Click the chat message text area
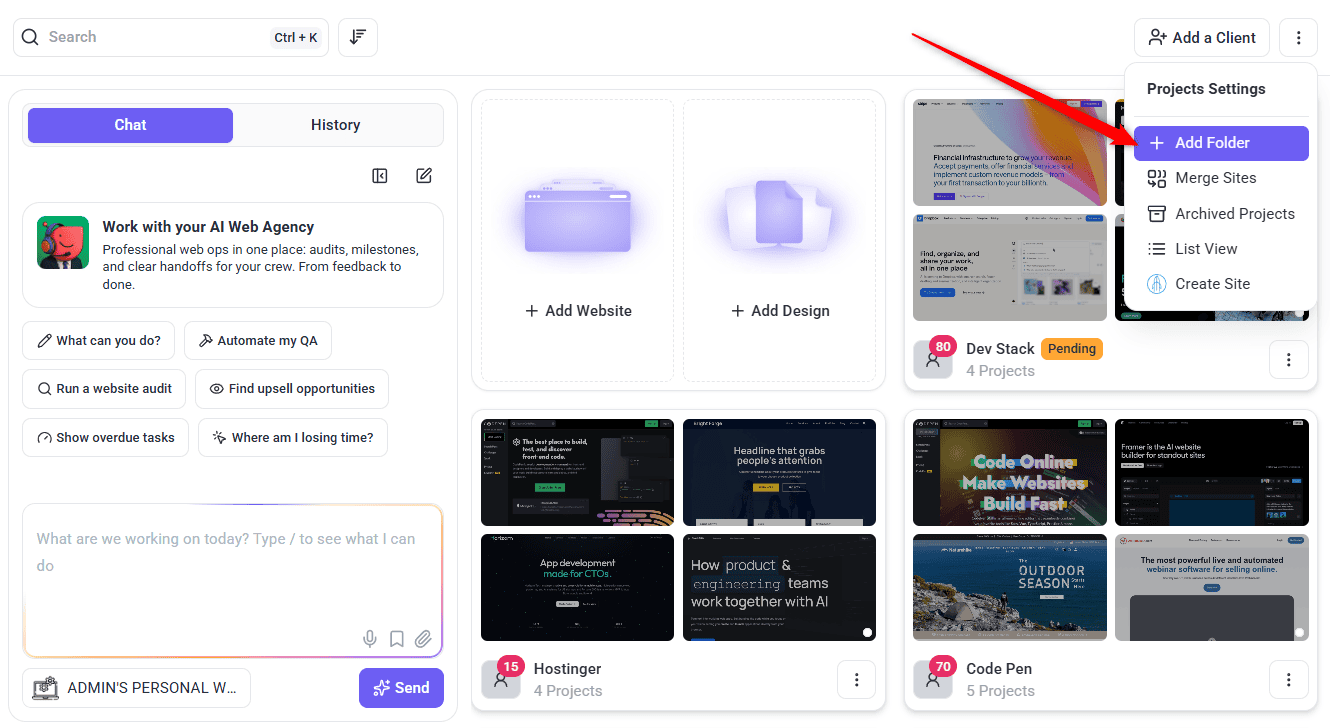The width and height of the screenshot is (1330, 728). point(232,580)
